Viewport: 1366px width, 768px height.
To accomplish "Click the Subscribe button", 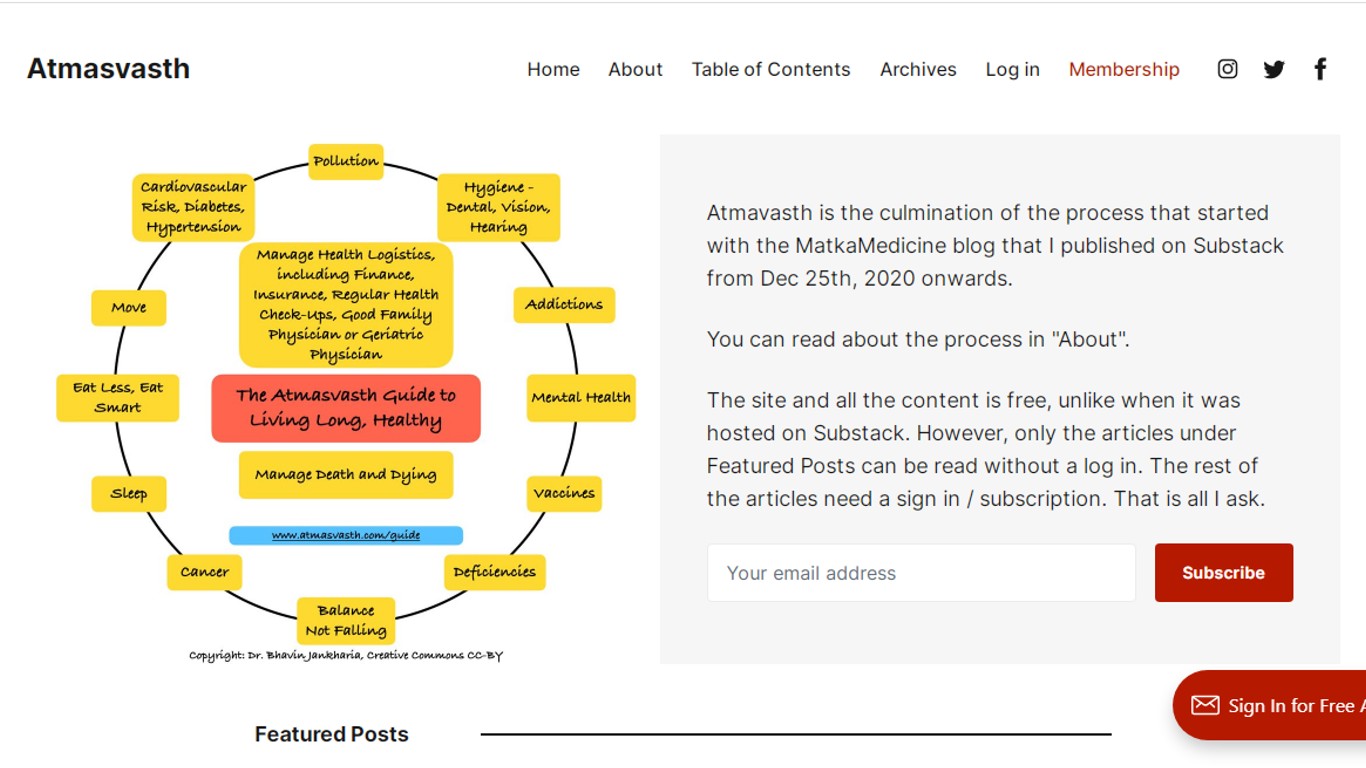I will coord(1223,573).
